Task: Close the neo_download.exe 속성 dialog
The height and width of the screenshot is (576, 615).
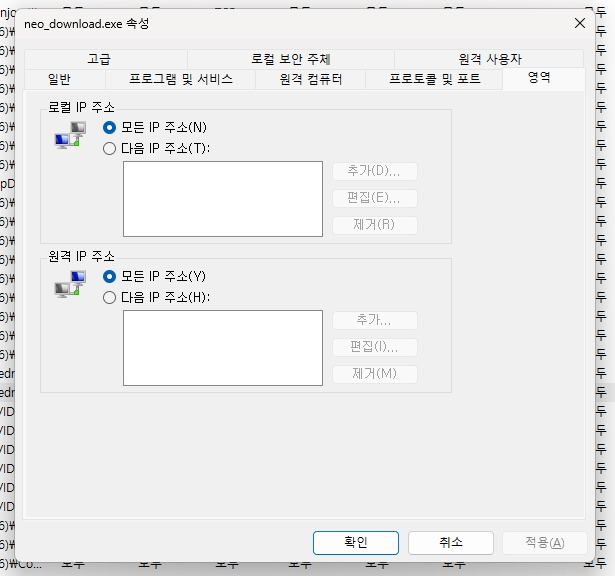Action: [x=580, y=22]
